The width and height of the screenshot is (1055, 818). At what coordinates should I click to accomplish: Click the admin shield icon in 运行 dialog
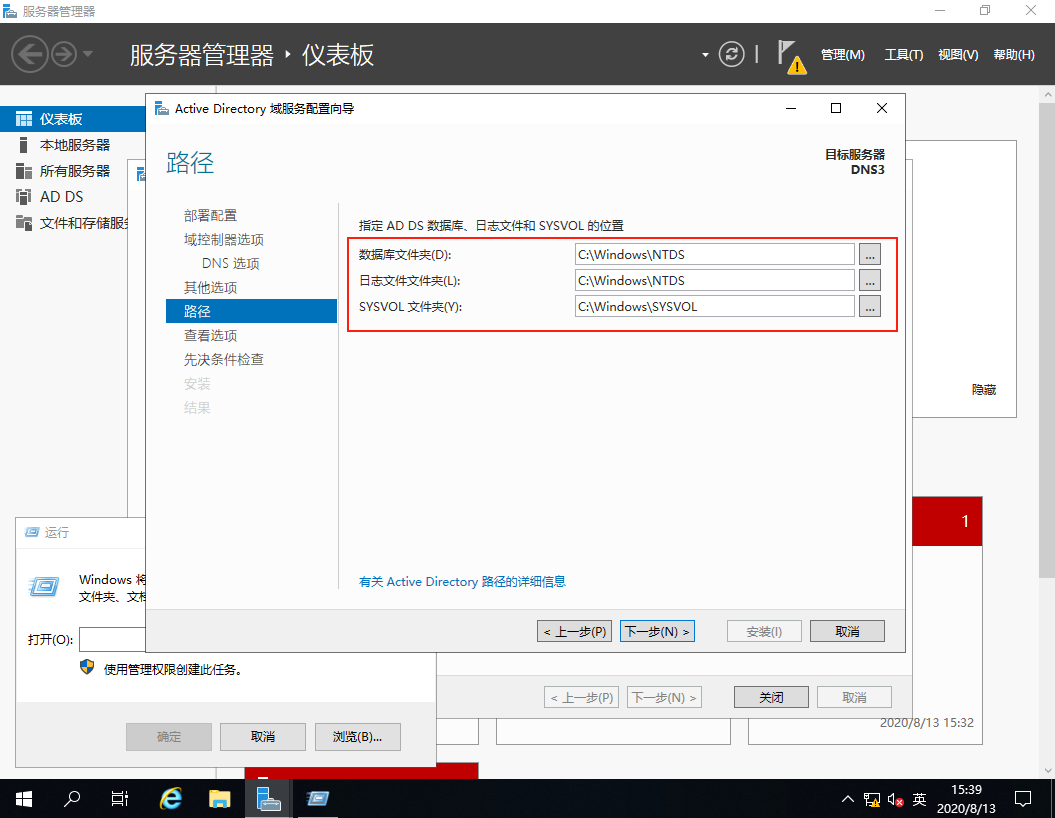pos(87,667)
